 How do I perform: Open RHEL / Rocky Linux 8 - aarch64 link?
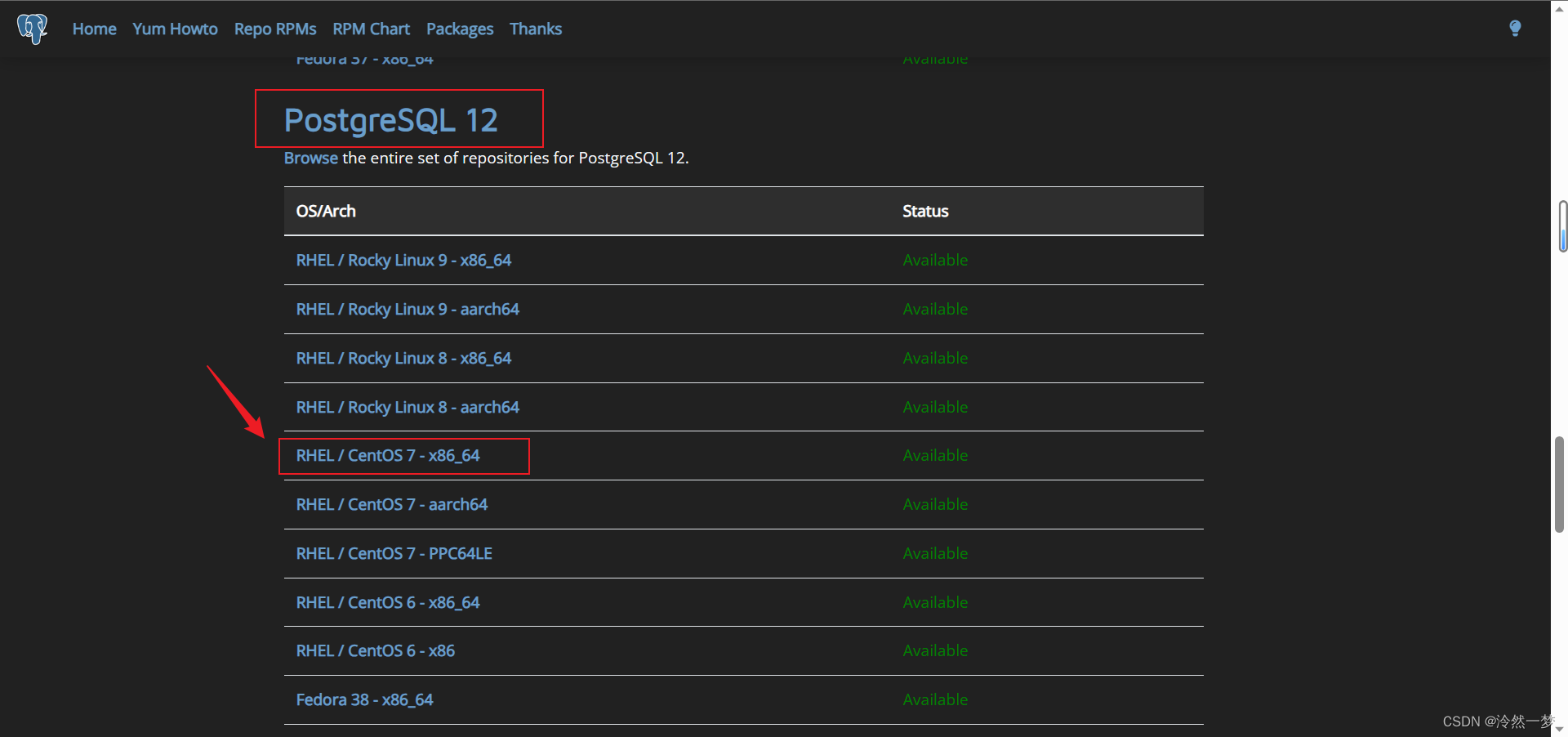click(x=408, y=407)
